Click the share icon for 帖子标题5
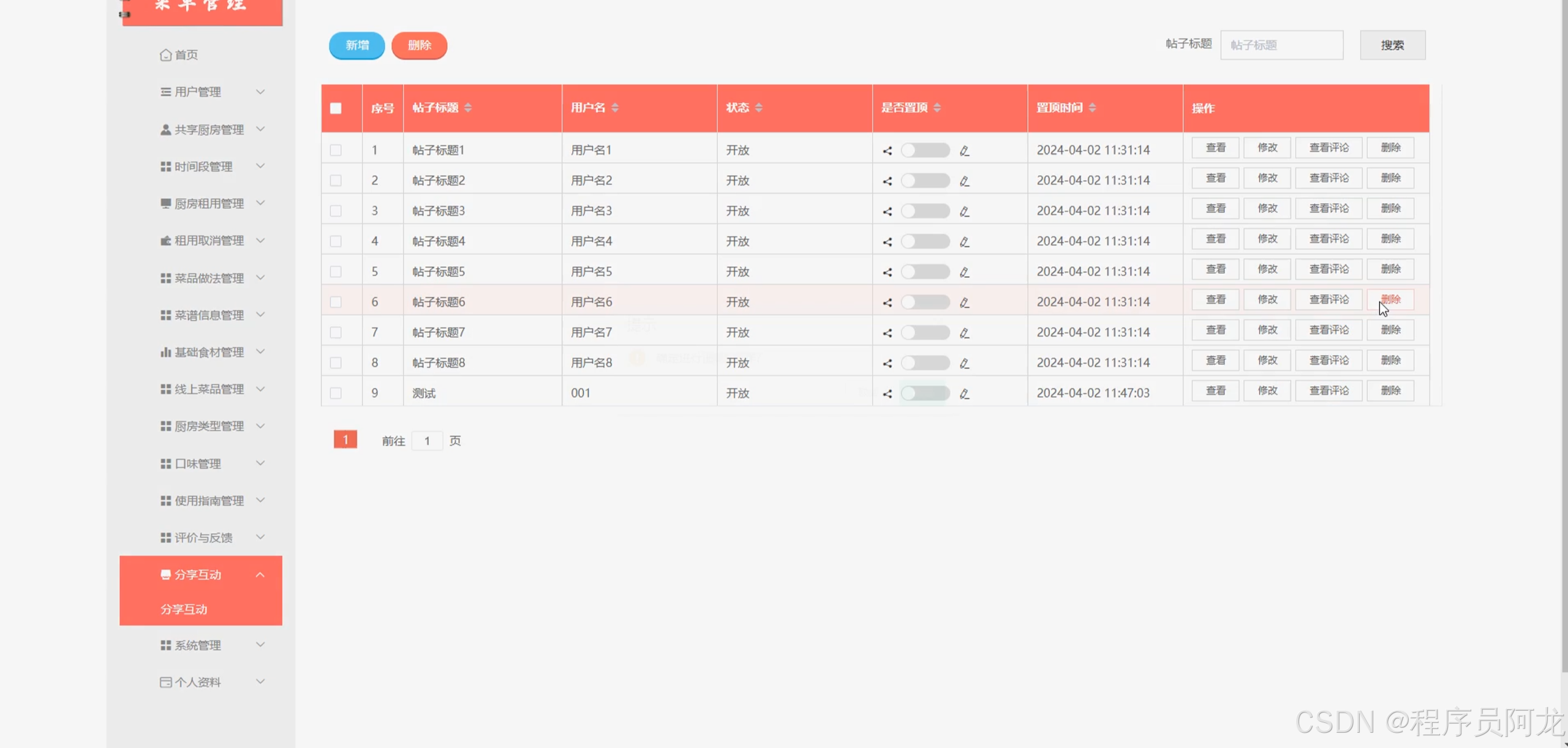Screen dimensions: 1568x748 [x=887, y=272]
